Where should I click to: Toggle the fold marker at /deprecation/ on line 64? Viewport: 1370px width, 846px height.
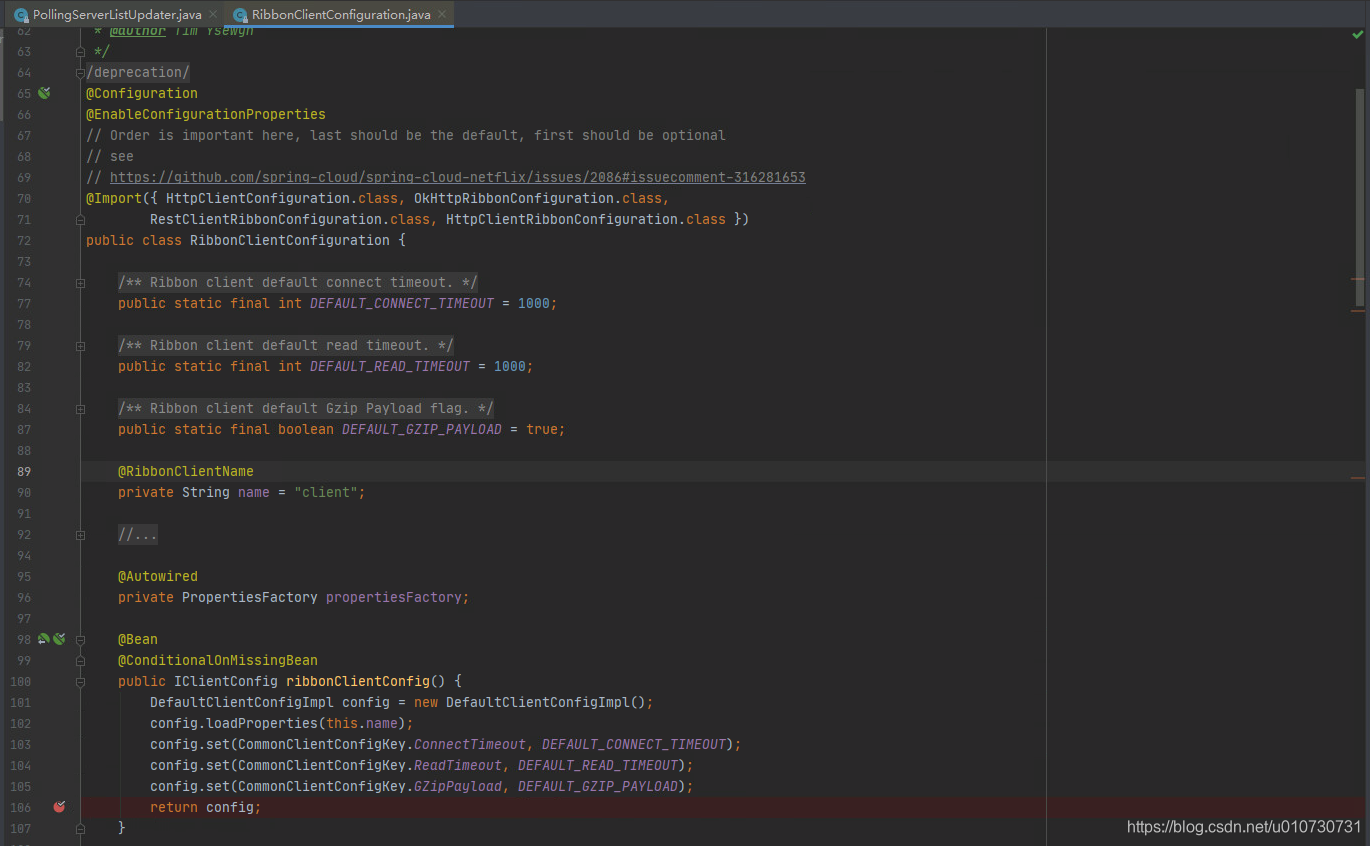click(x=80, y=72)
